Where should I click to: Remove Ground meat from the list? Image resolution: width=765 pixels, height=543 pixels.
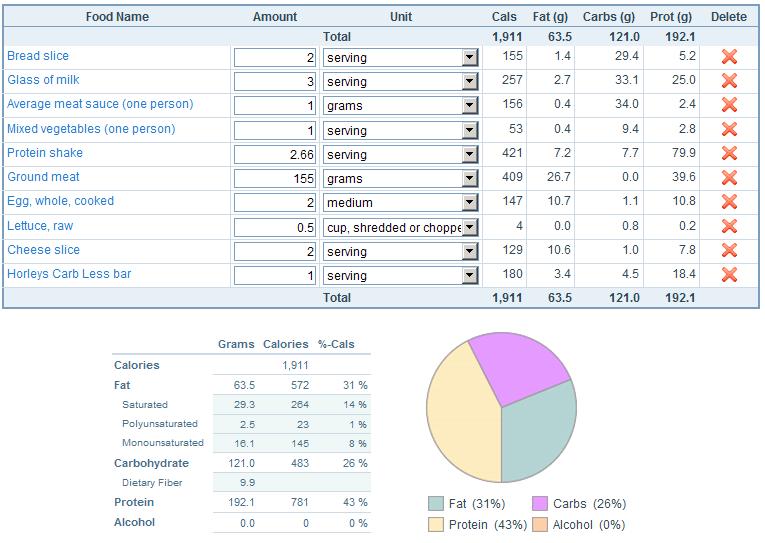point(729,178)
